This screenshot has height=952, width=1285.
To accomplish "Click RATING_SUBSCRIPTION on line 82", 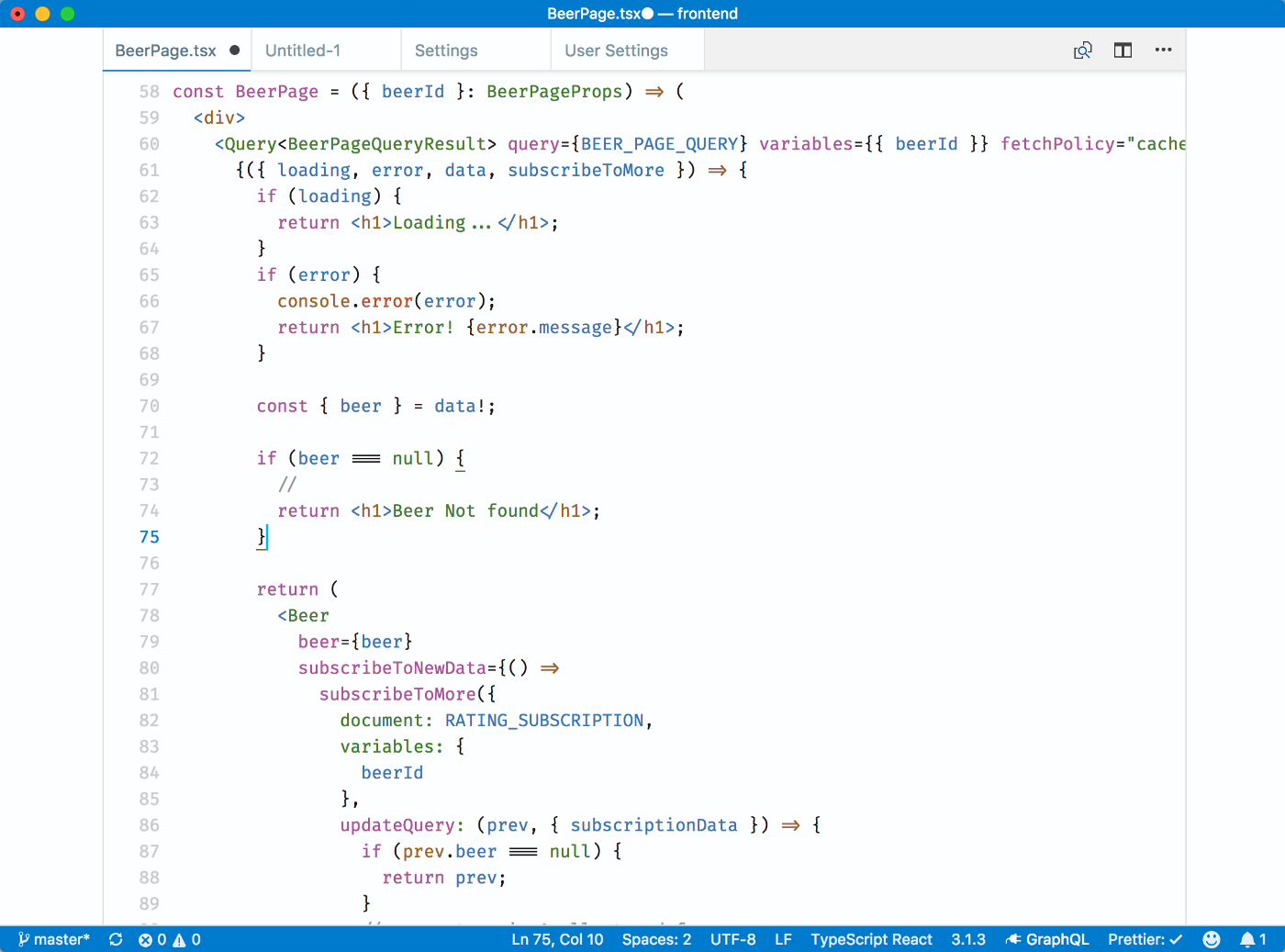I will (x=544, y=721).
